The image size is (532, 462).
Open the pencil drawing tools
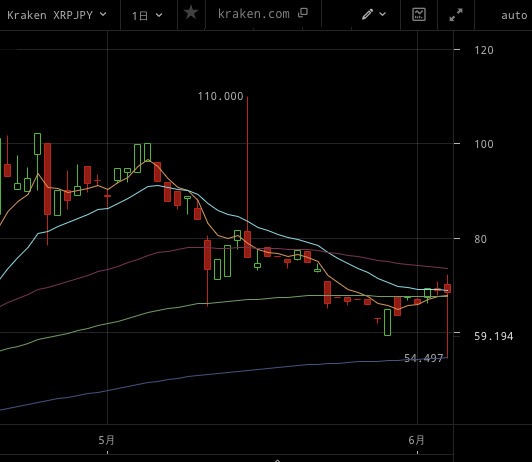(367, 14)
